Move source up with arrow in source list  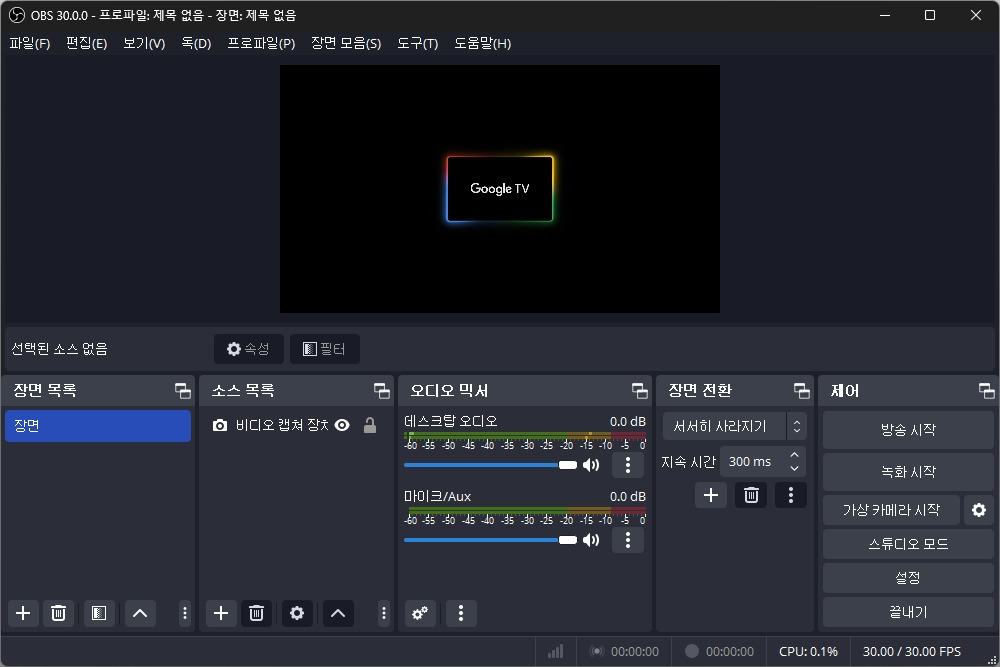point(338,613)
